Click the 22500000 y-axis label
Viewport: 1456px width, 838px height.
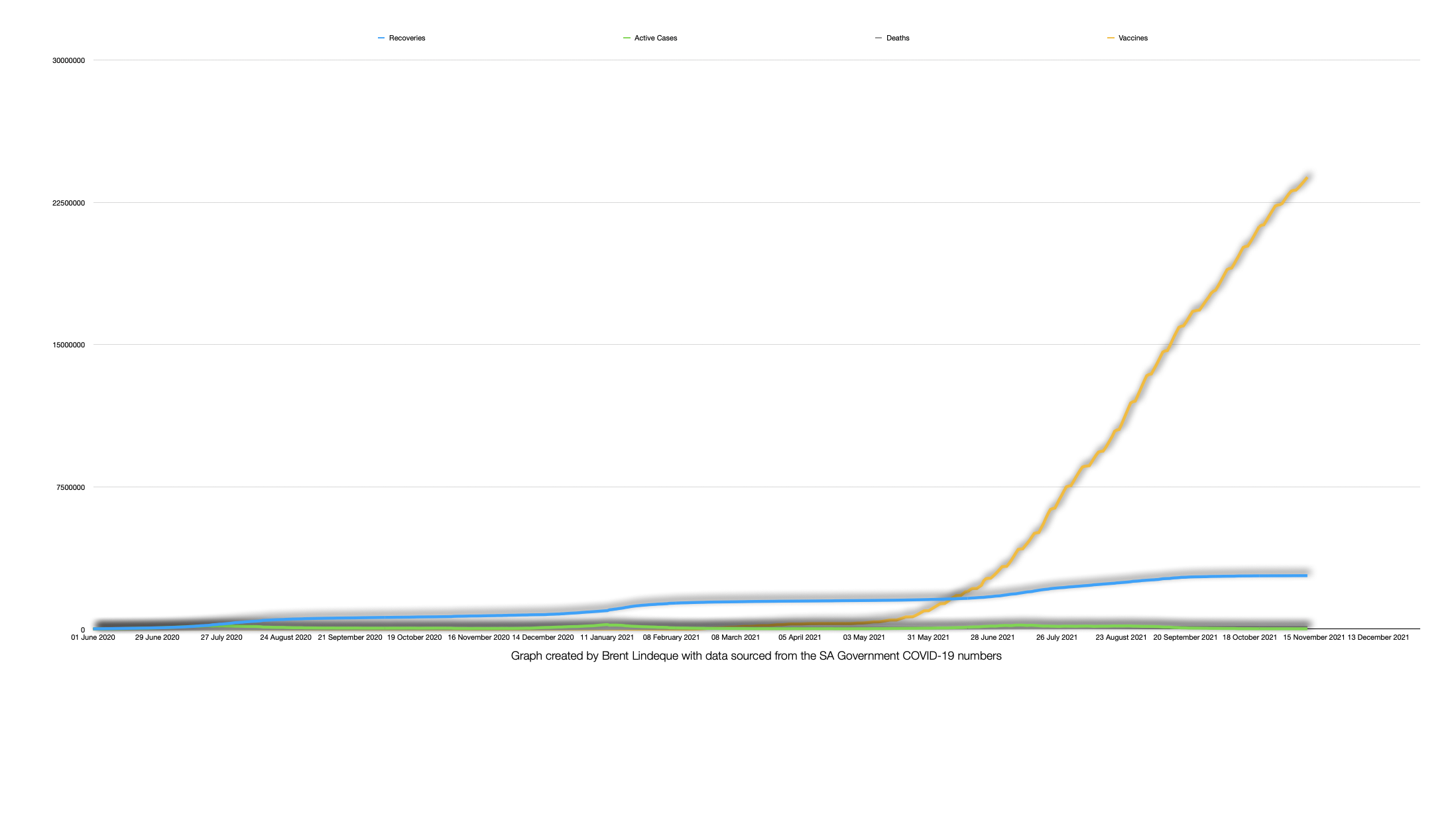[x=69, y=204]
